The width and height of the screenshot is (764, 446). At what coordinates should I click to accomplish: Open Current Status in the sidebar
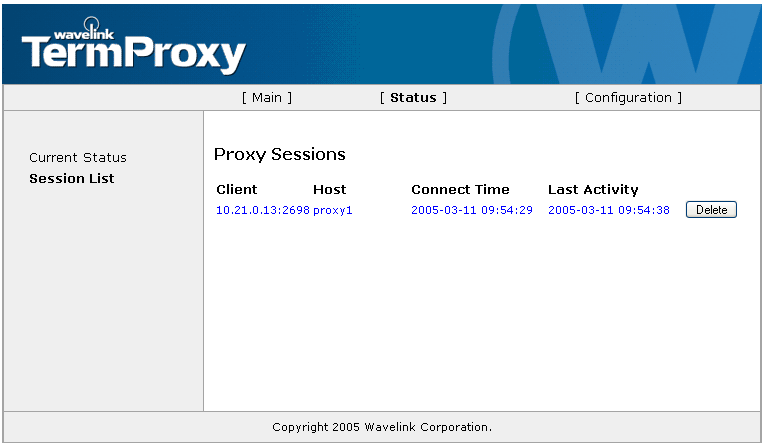78,157
